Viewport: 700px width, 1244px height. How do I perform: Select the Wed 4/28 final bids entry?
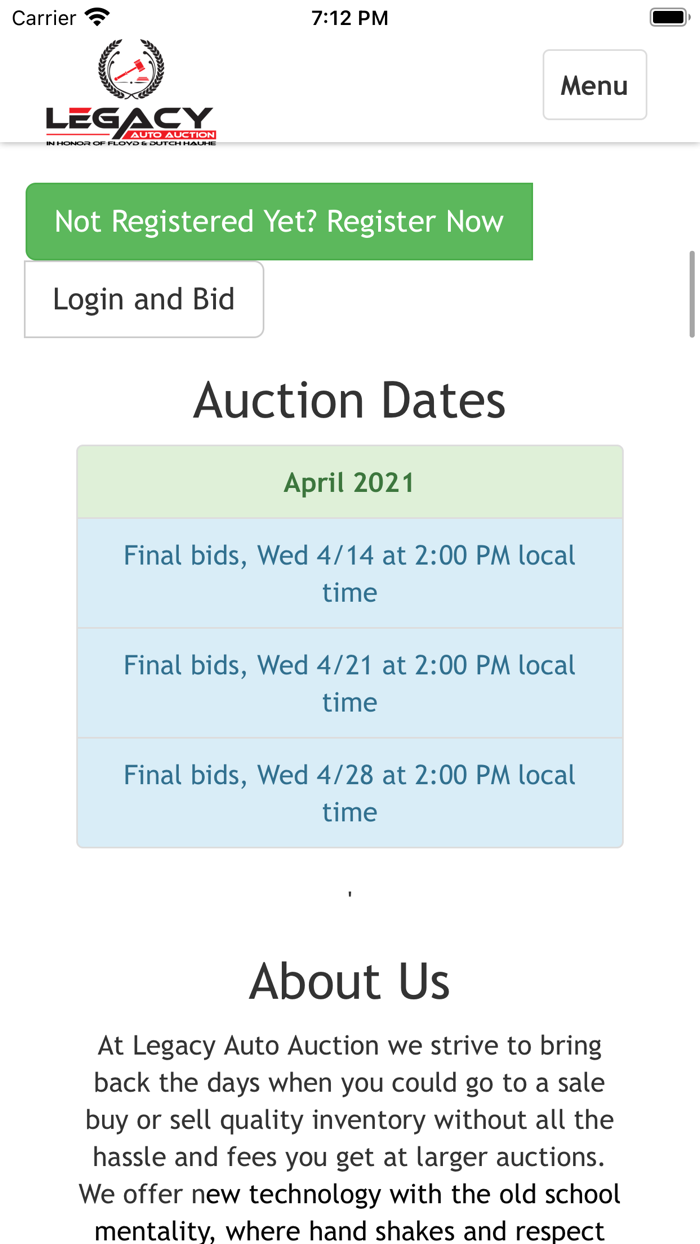(x=350, y=792)
